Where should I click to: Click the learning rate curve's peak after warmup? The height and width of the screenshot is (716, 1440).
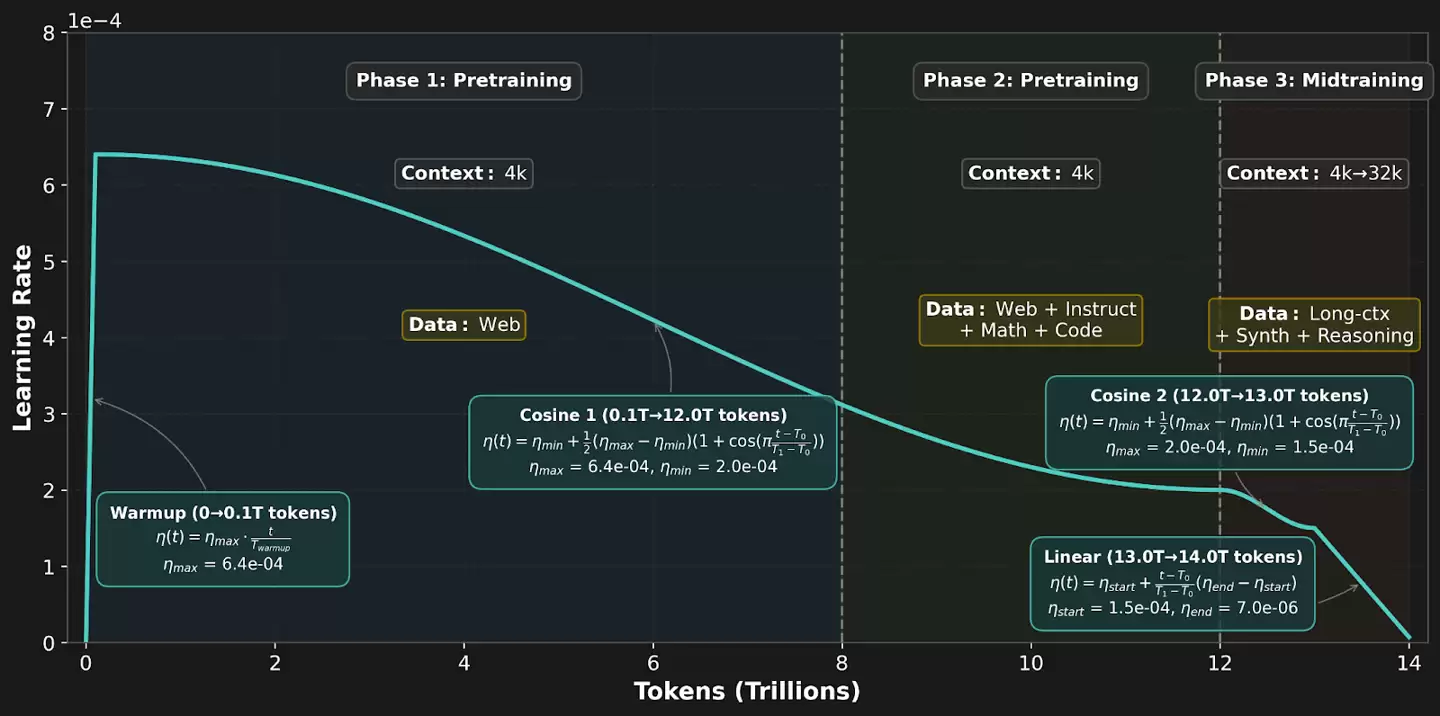click(x=97, y=155)
